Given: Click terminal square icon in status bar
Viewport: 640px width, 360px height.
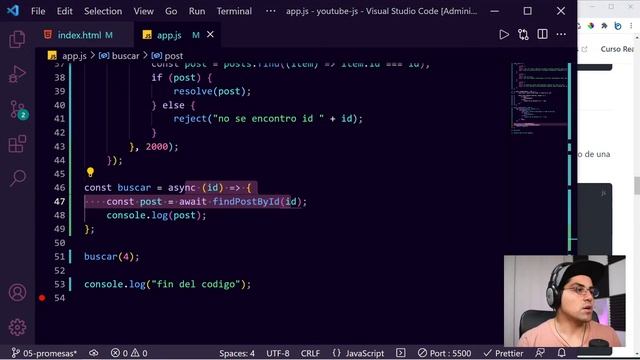Looking at the screenshot, I should point(401,353).
